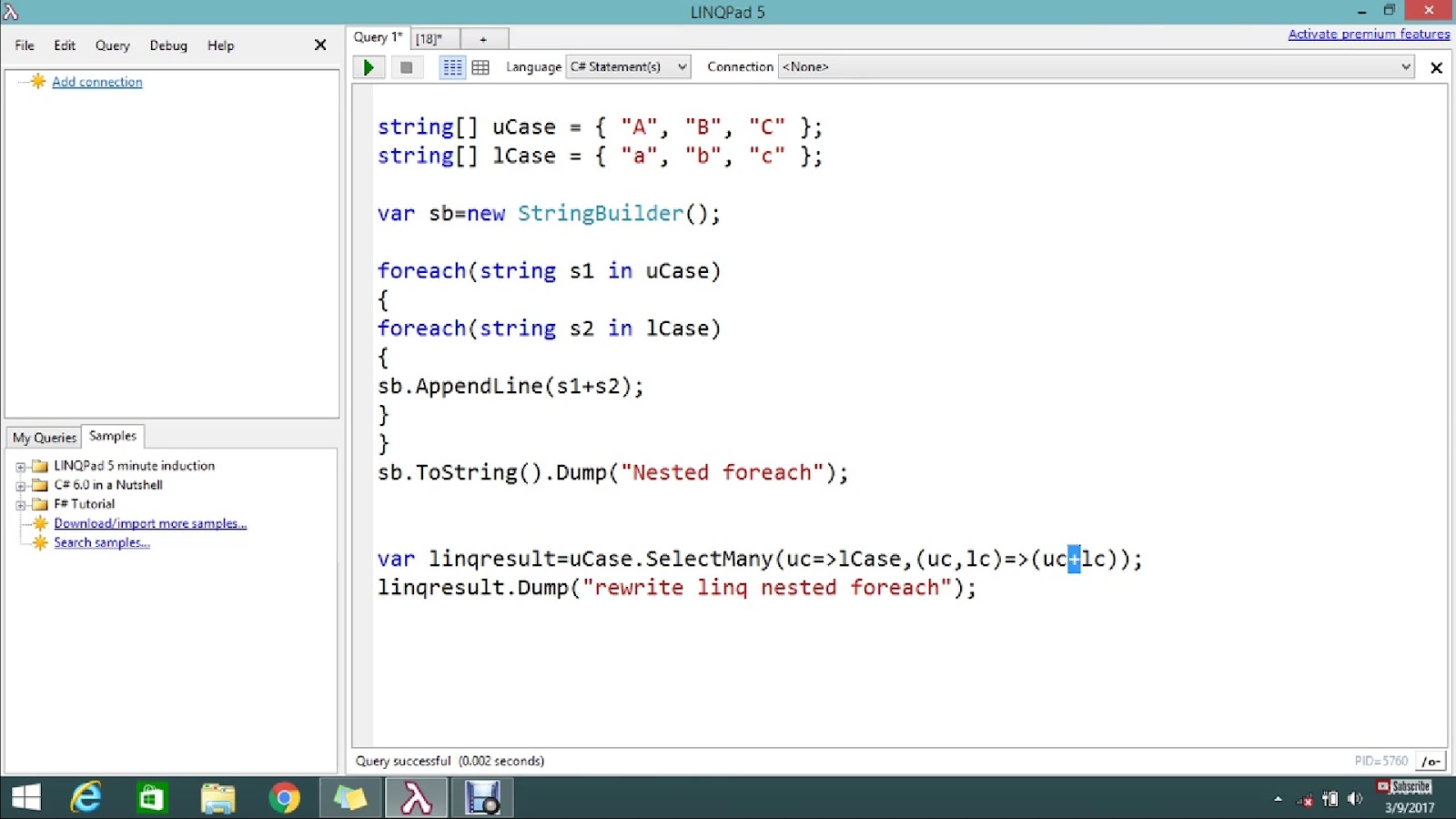
Task: Launch Google Chrome from the taskbar
Action: point(283,798)
